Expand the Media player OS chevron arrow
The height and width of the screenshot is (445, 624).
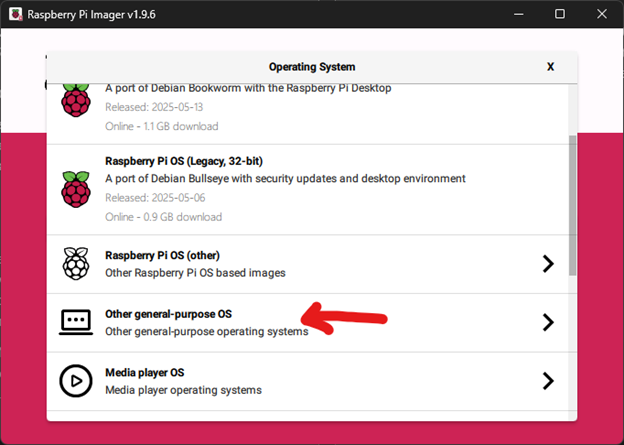coord(548,381)
